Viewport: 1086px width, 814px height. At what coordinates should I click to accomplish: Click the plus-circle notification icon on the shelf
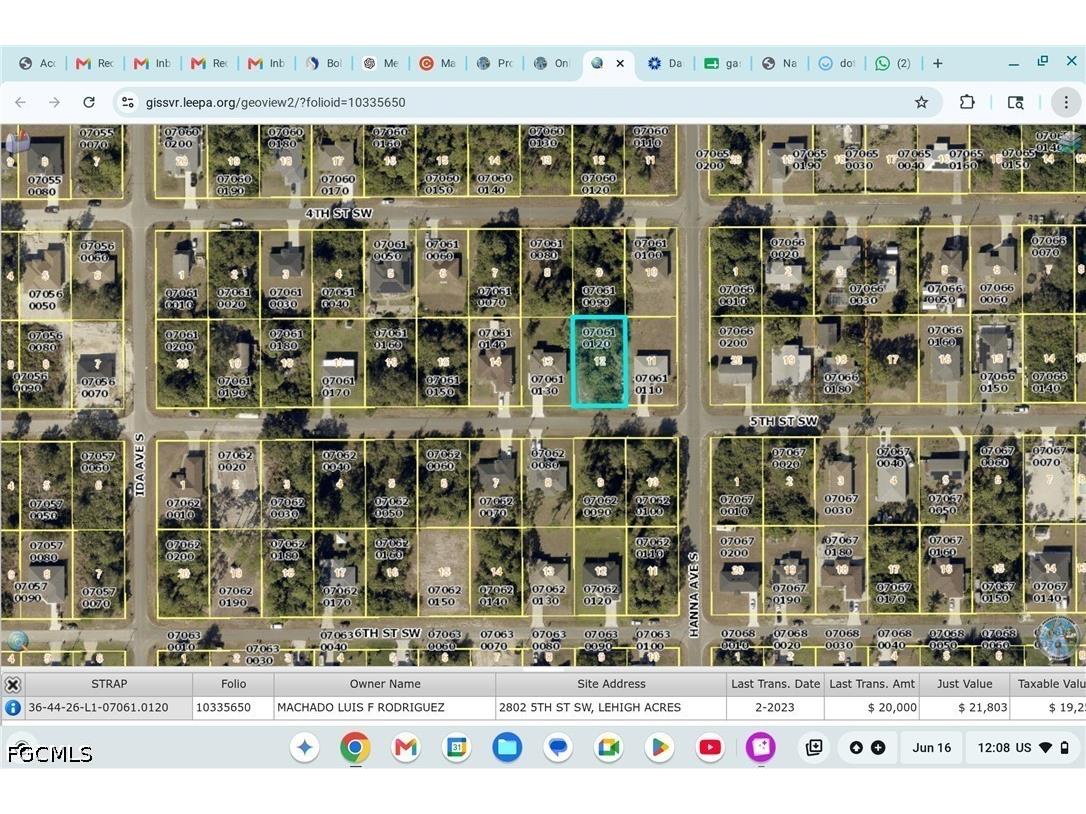pos(878,747)
